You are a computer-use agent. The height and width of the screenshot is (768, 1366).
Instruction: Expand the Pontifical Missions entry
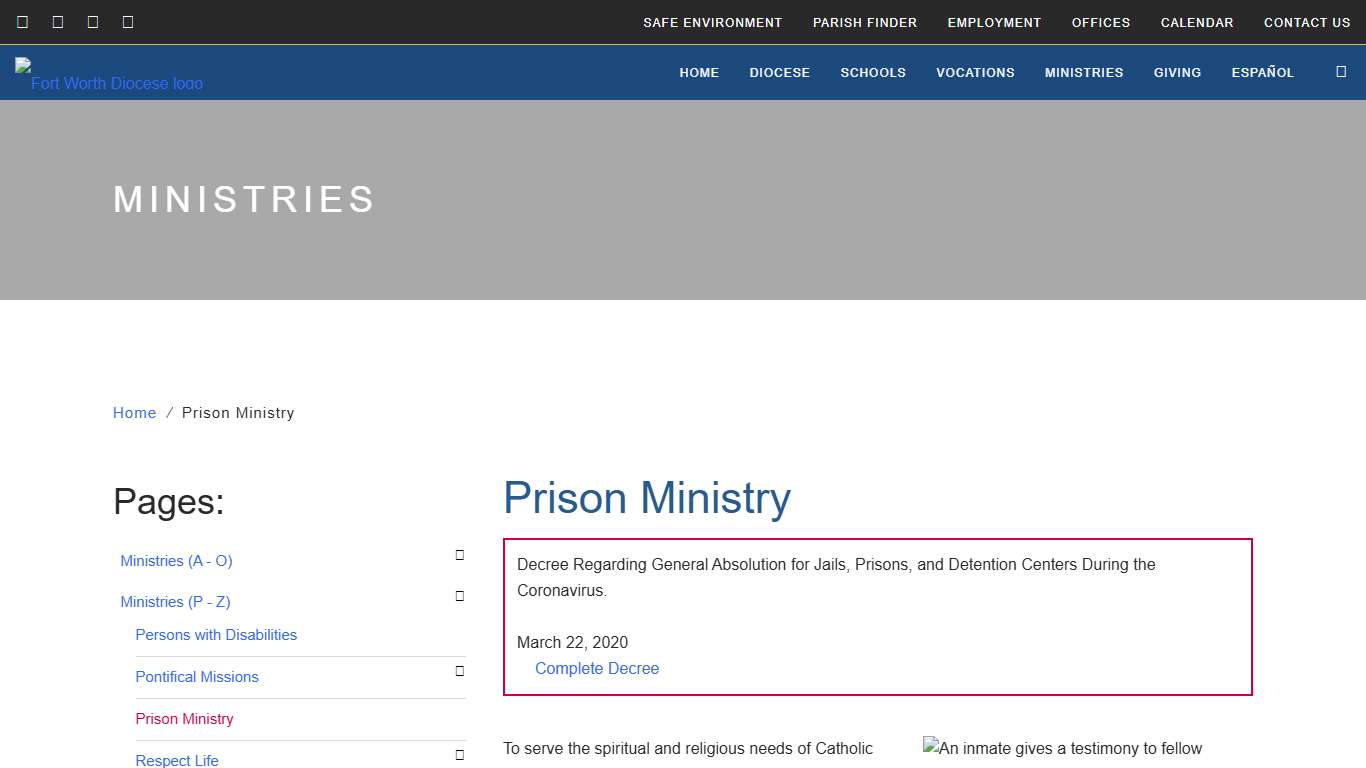tap(459, 671)
